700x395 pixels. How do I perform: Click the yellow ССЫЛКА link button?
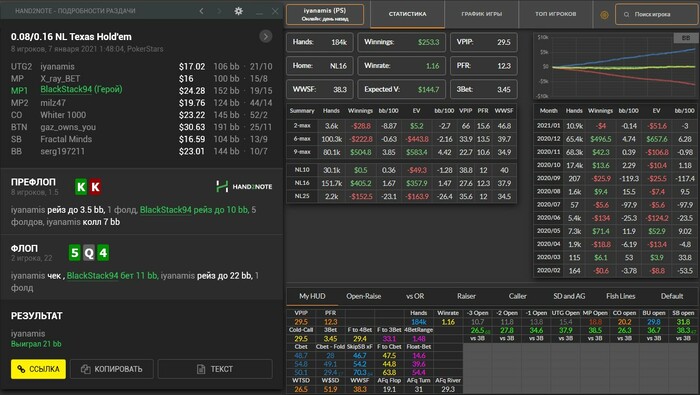(38, 369)
